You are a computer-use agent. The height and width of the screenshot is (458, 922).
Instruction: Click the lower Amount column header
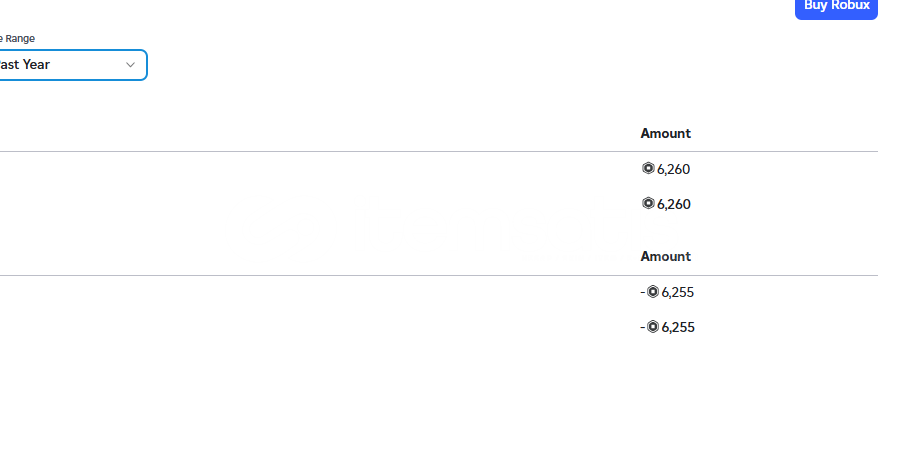click(666, 256)
